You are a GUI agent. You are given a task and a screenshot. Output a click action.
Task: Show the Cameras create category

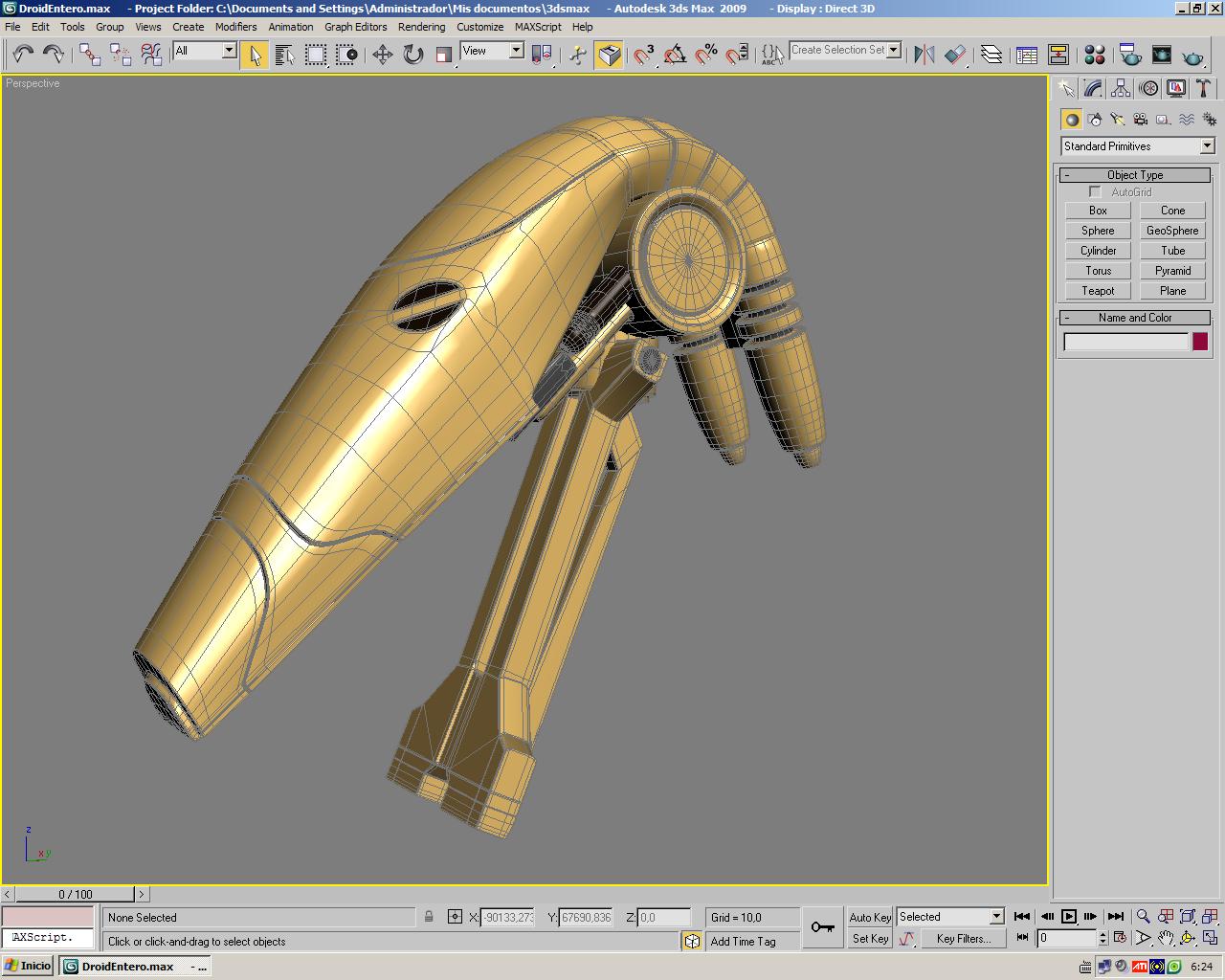(x=1141, y=120)
